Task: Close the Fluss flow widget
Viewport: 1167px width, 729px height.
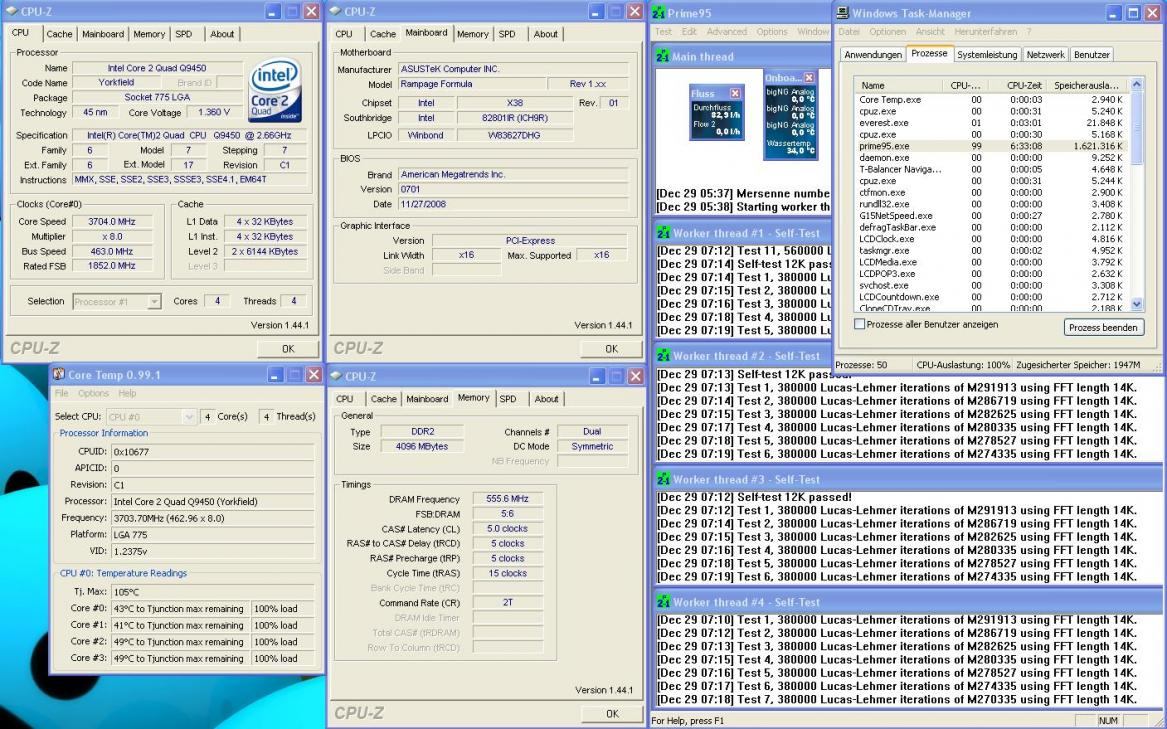Action: [x=735, y=93]
